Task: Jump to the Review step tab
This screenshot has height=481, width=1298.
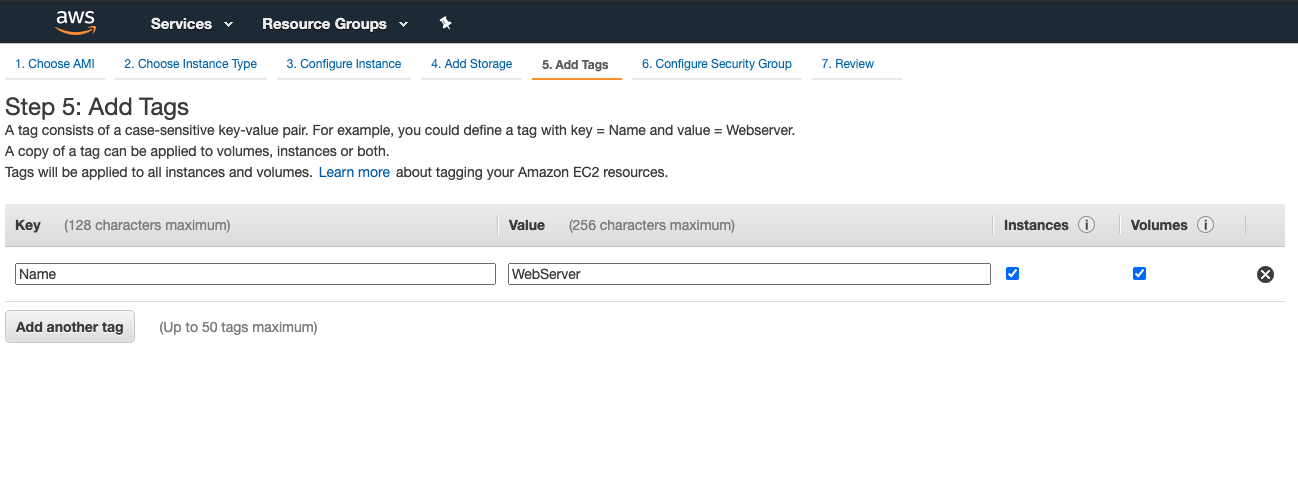Action: click(x=847, y=64)
